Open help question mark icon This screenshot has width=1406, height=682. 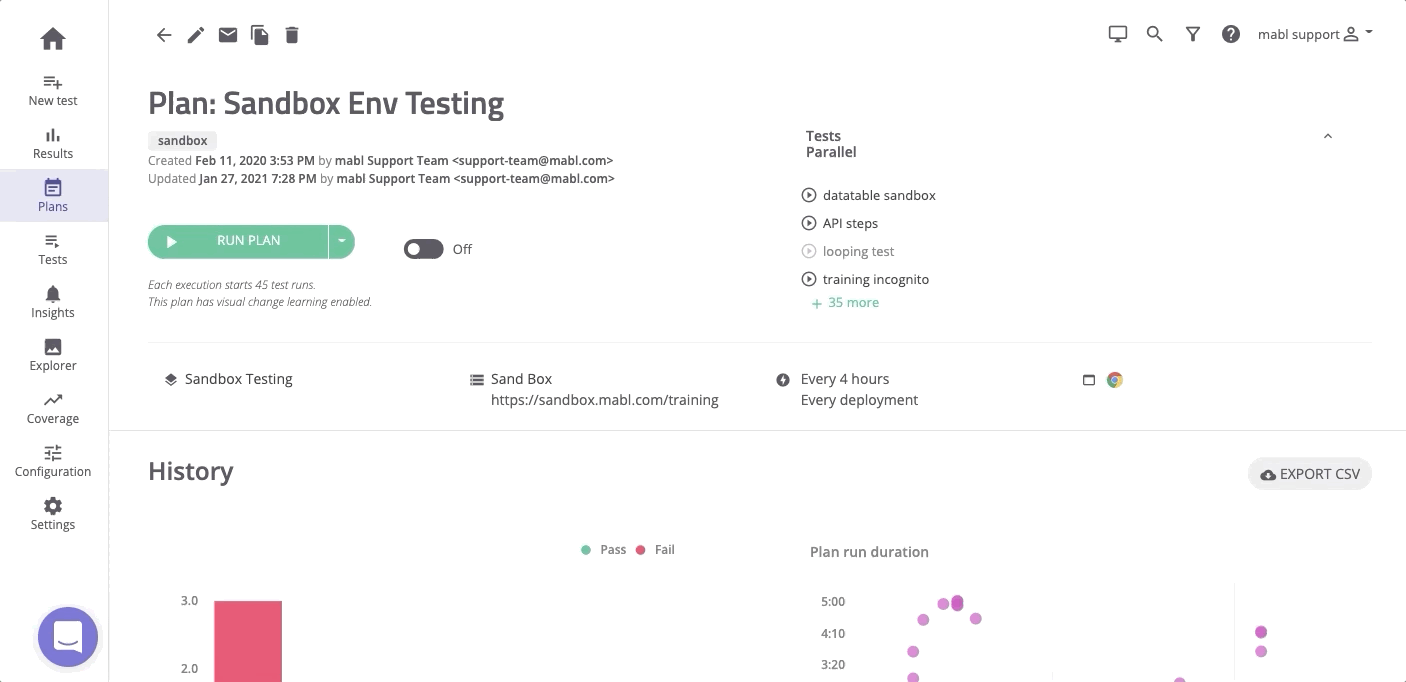pyautogui.click(x=1231, y=34)
